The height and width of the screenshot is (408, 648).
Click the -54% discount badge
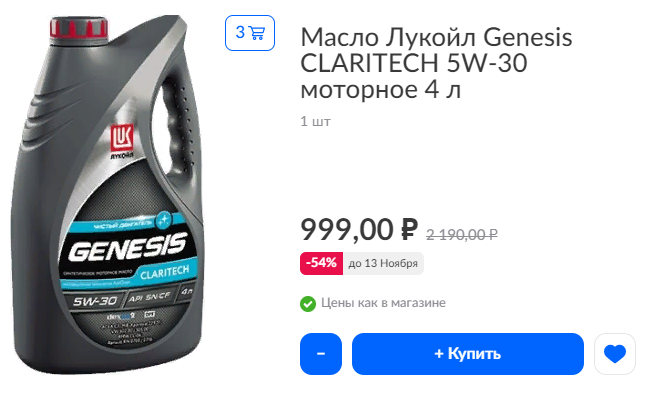tap(321, 263)
